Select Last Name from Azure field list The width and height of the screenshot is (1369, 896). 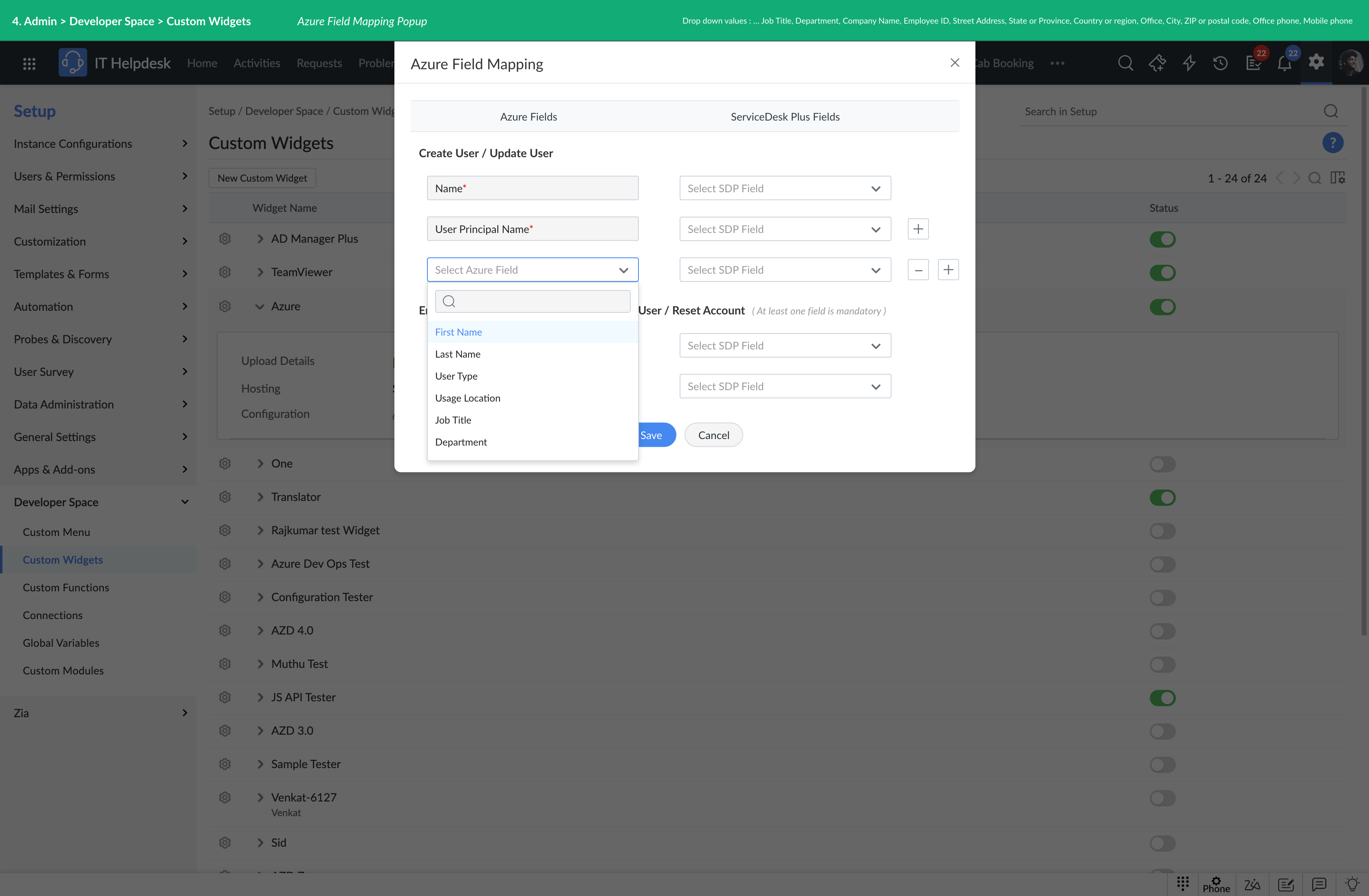[x=532, y=354]
